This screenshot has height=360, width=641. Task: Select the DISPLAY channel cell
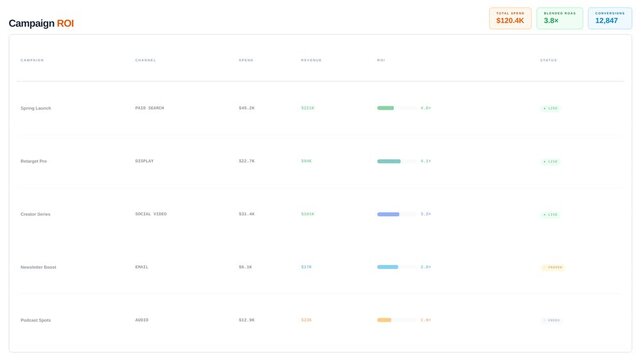tap(144, 161)
